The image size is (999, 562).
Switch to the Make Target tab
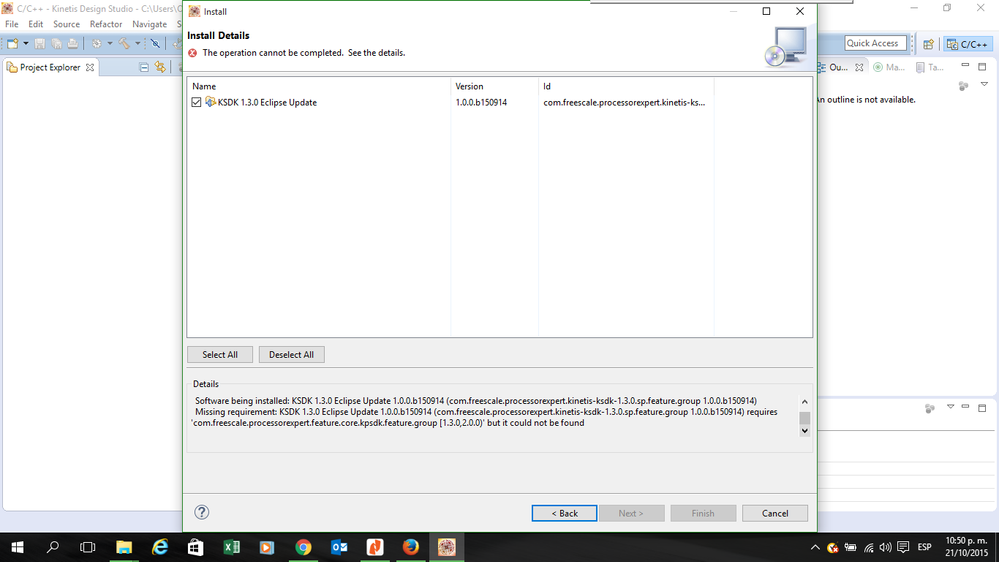889,67
